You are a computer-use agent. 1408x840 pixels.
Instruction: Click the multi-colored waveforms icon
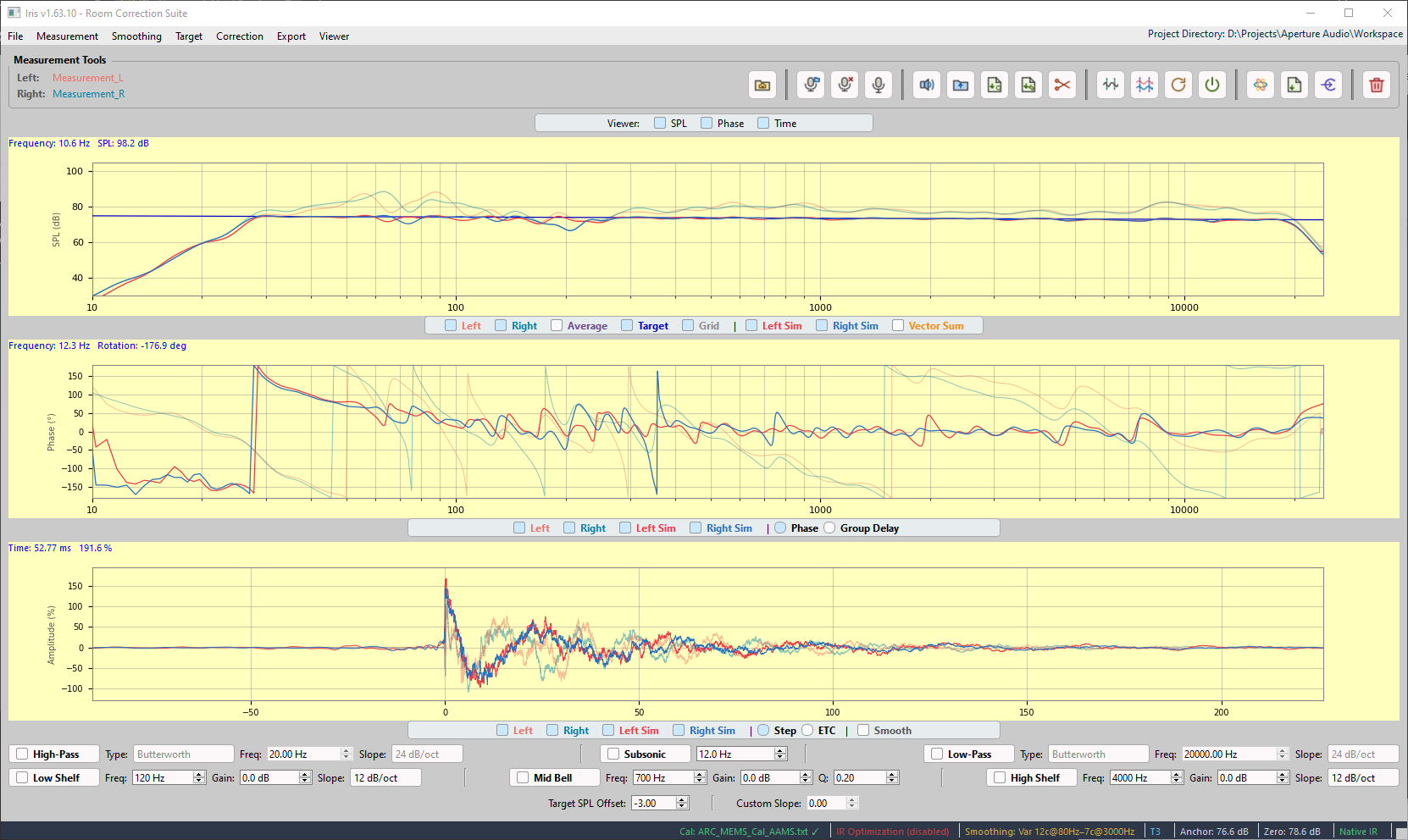point(1145,85)
